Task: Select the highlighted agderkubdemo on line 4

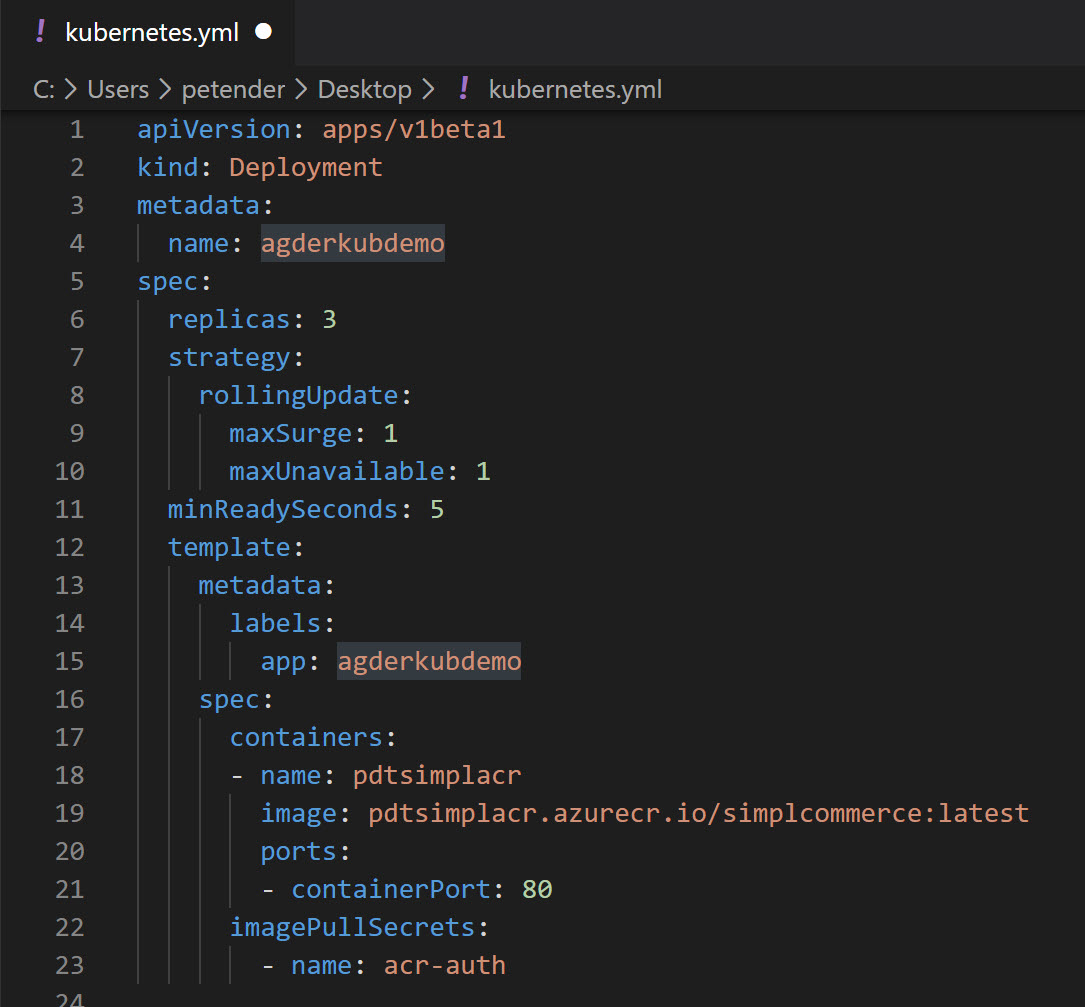Action: pos(352,243)
